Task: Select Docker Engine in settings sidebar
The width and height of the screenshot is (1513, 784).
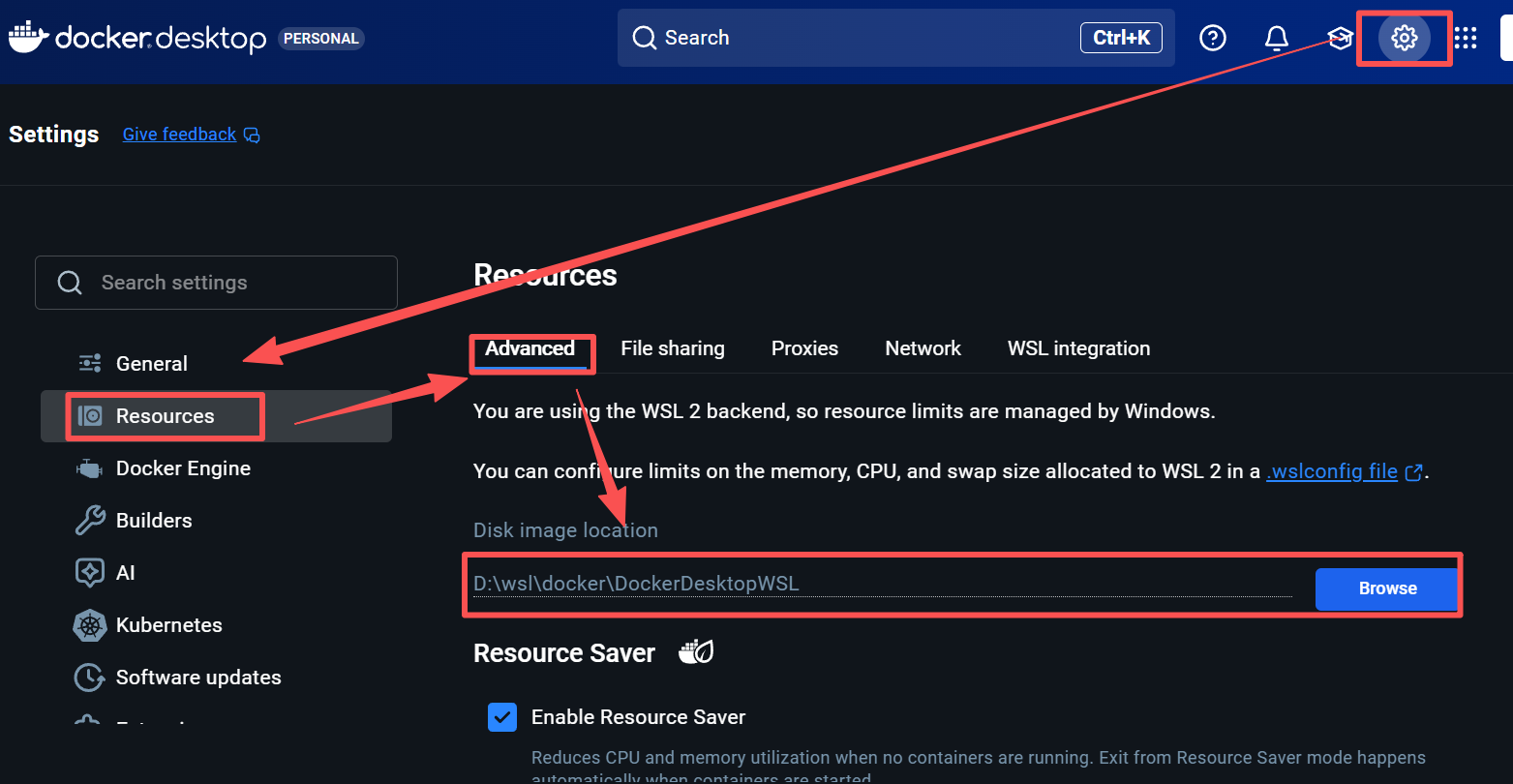Action: [x=216, y=468]
